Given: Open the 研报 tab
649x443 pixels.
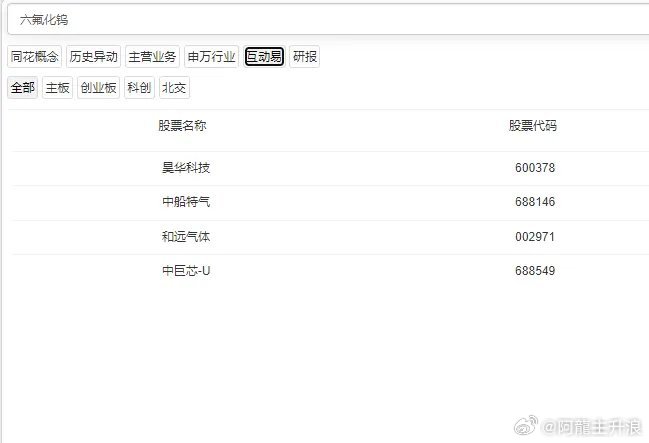Looking at the screenshot, I should pyautogui.click(x=305, y=56).
